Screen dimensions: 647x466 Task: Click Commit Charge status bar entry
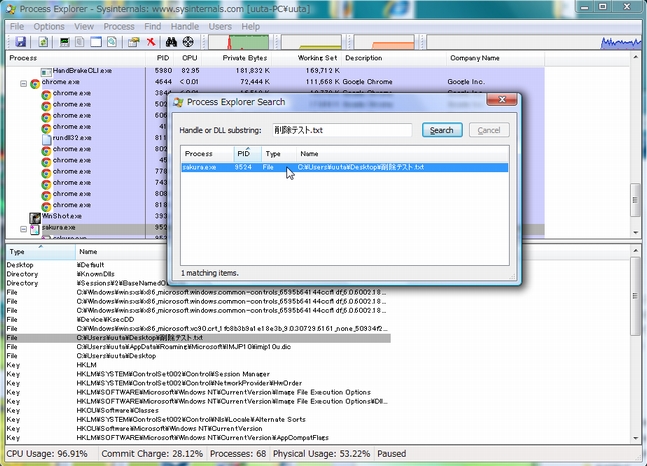[152, 454]
